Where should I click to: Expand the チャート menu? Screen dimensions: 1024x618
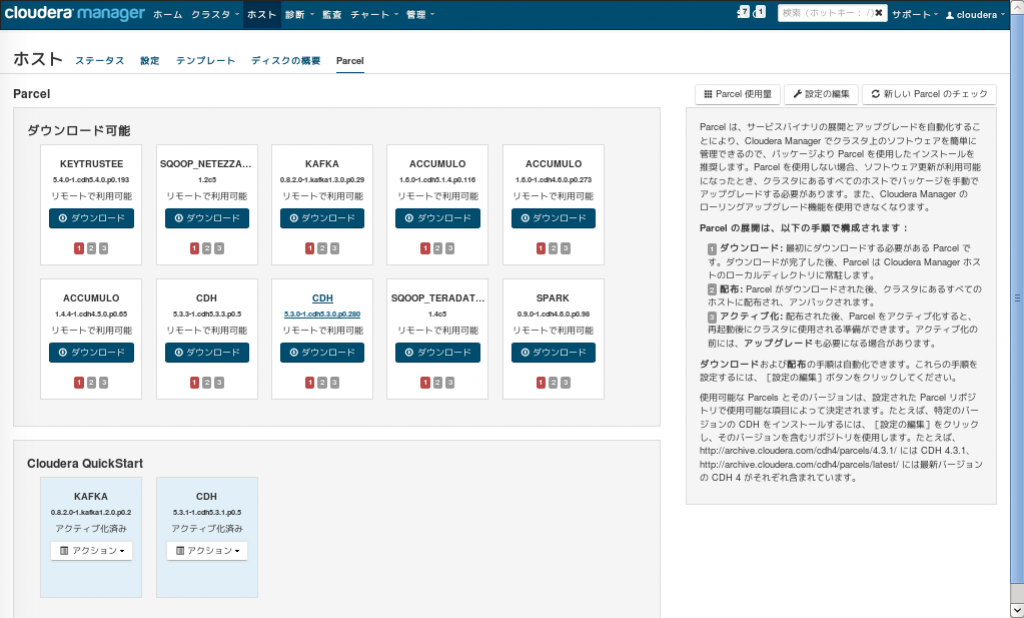point(374,14)
